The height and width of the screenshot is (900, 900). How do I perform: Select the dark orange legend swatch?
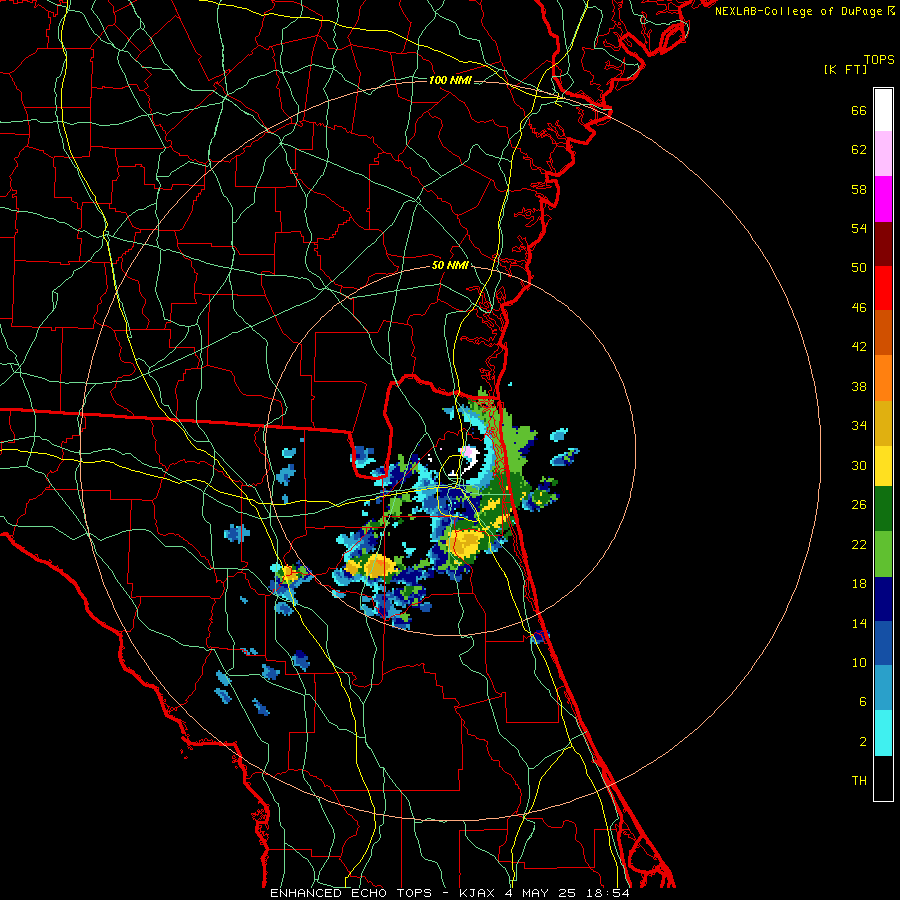[x=883, y=332]
